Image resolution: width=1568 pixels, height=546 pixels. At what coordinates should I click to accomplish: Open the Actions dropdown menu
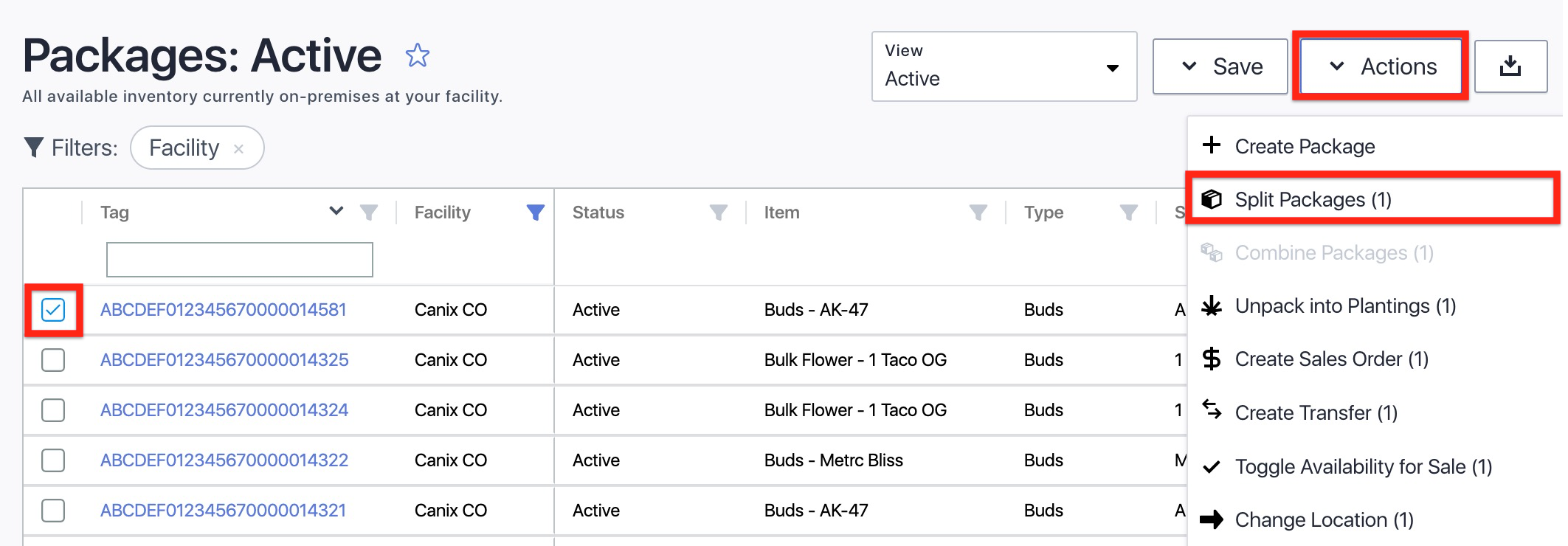(x=1381, y=66)
